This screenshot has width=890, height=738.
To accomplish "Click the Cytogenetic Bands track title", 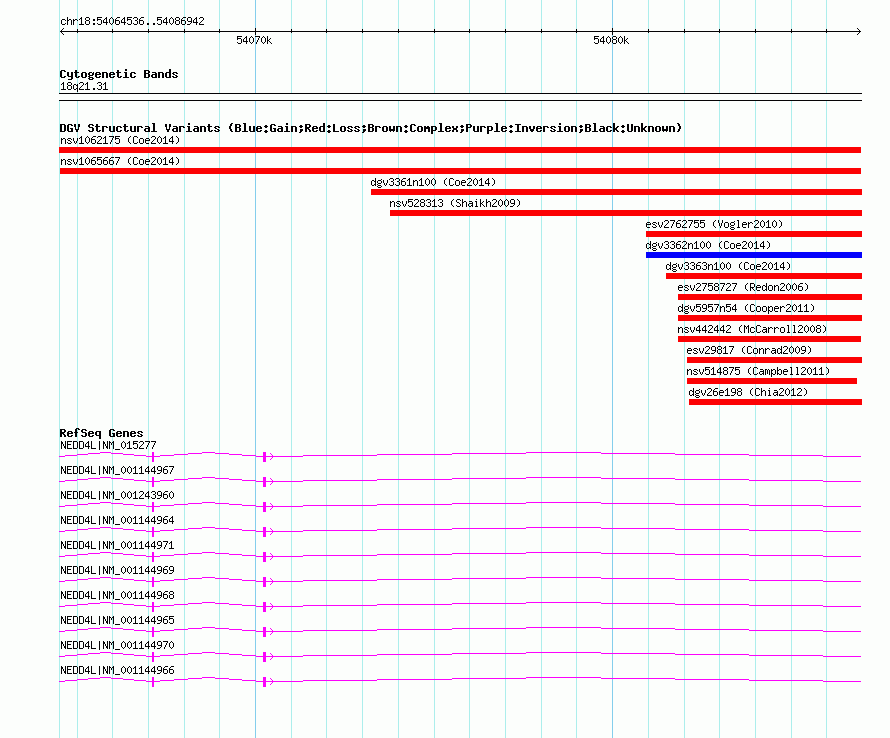I will 119,74.
